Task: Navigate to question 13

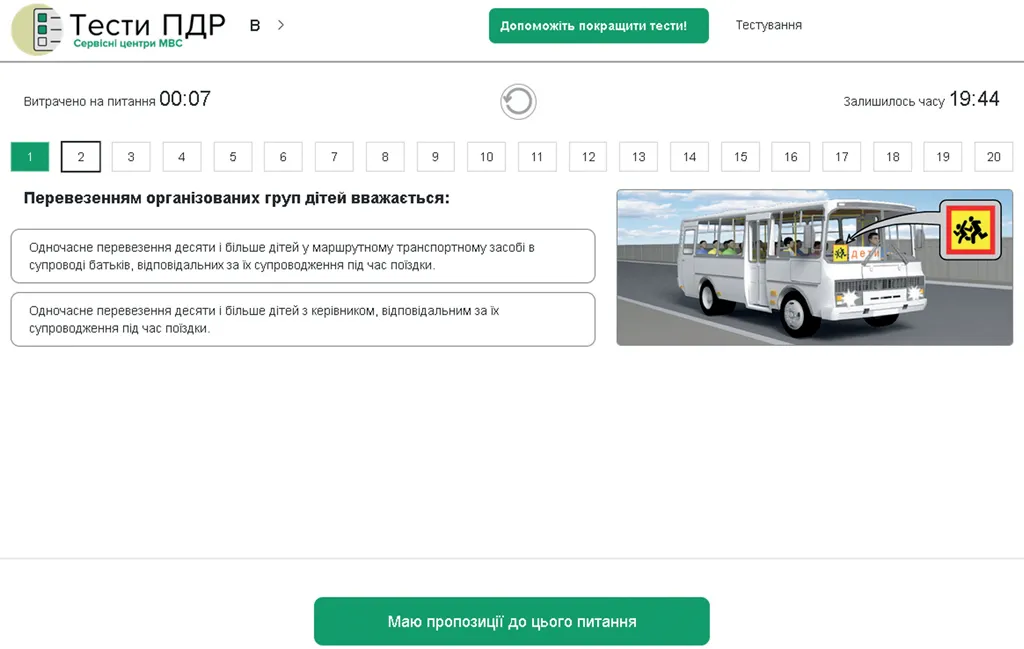Action: (x=639, y=157)
